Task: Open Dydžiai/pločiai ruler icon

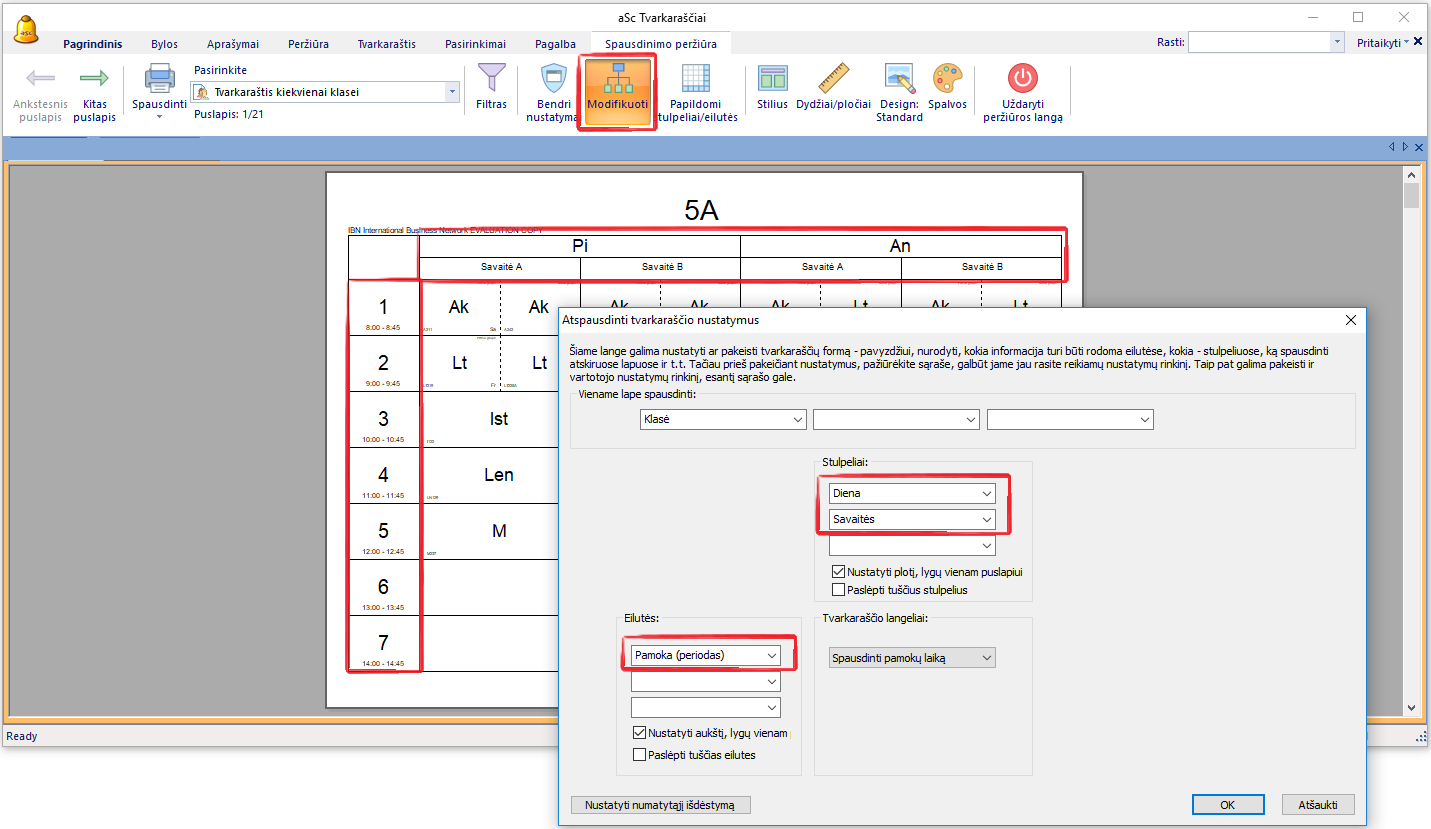Action: point(832,79)
